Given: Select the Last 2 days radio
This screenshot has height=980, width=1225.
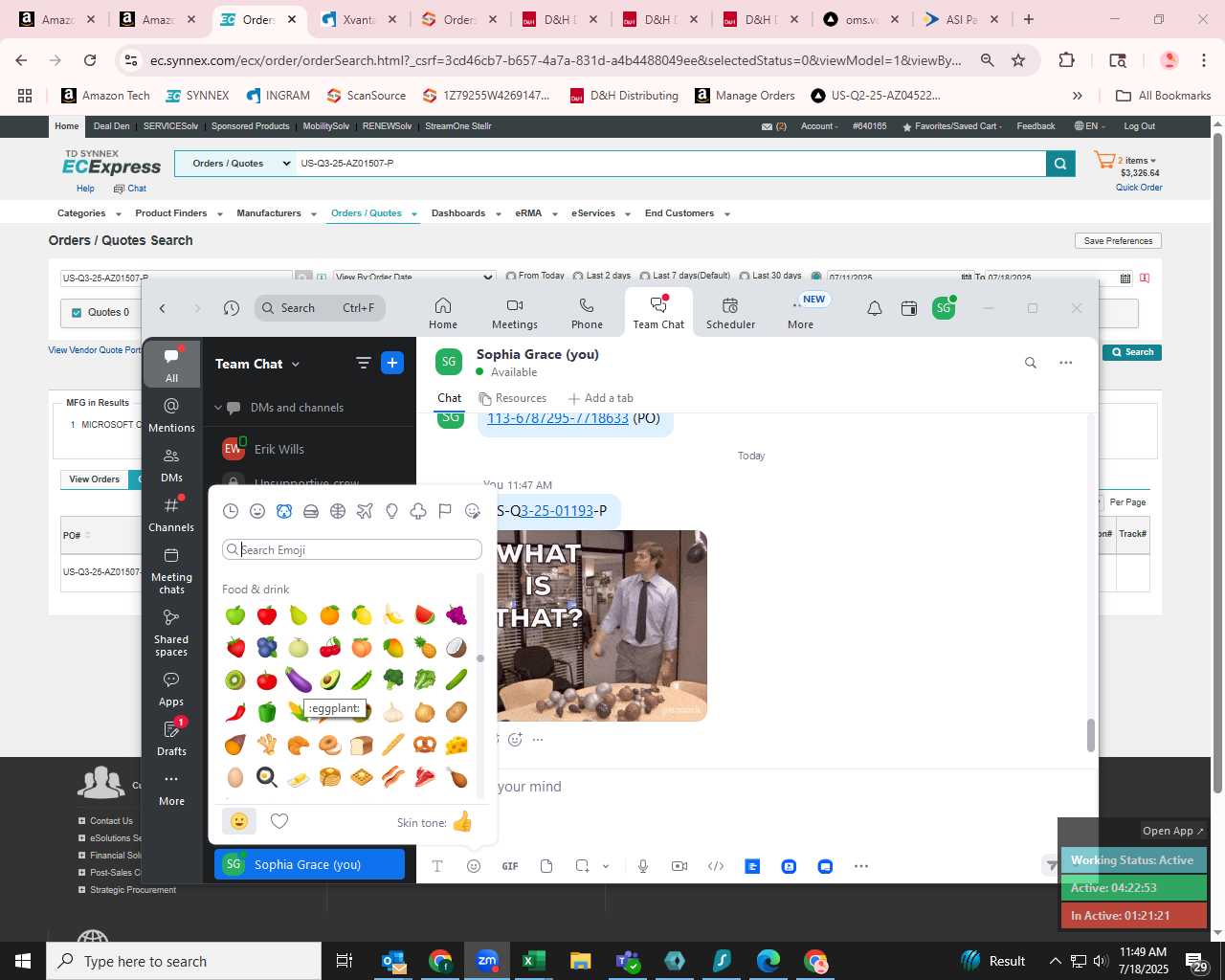Looking at the screenshot, I should (x=578, y=276).
